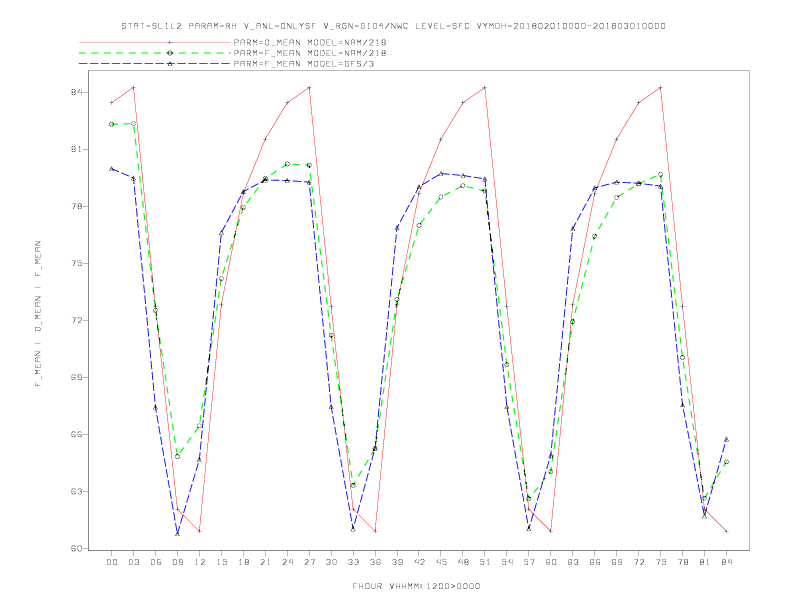792x612 pixels.
Task: Click the green NAM circle marker at hour 84
Action: point(726,462)
